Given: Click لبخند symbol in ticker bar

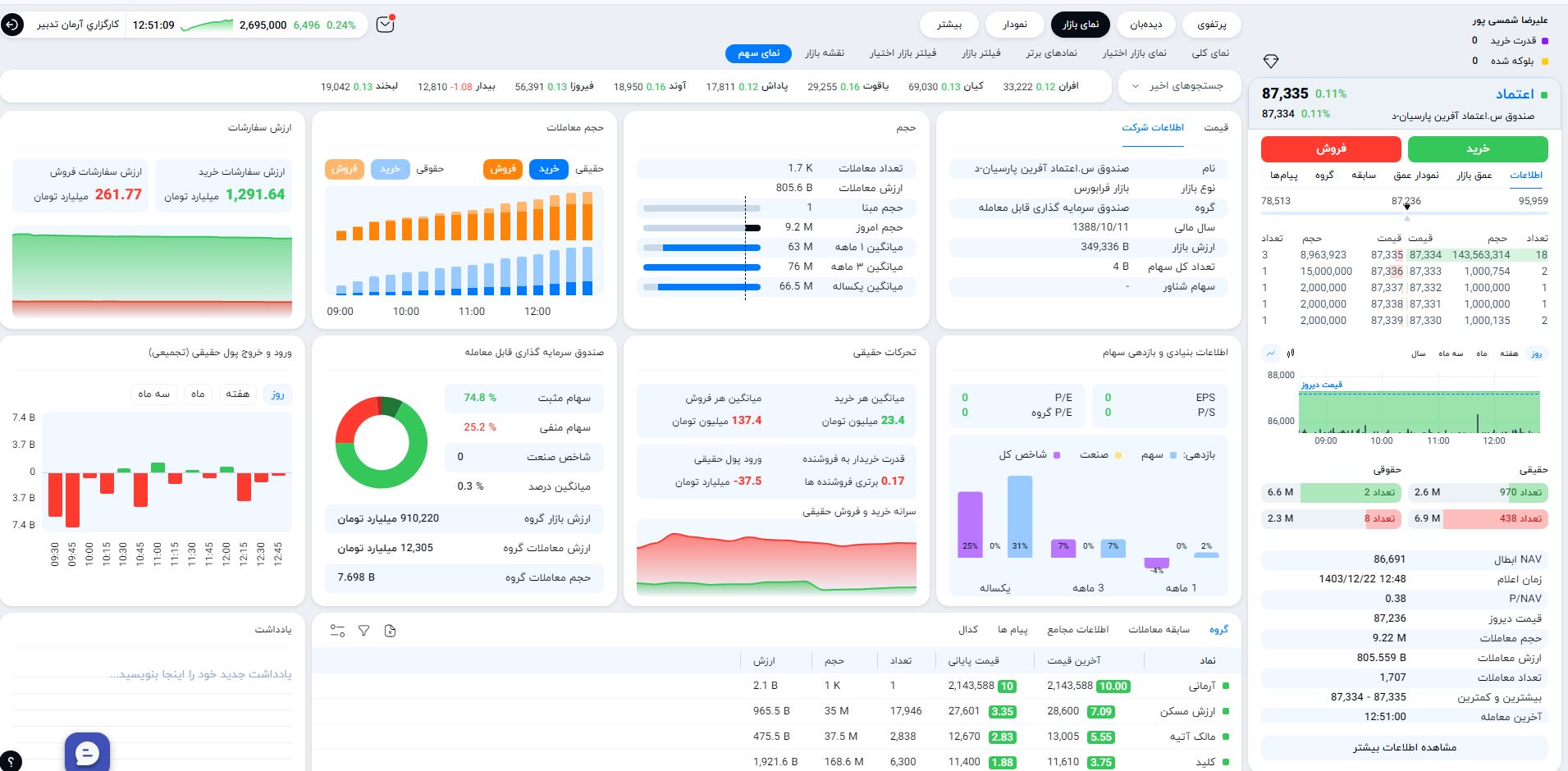Looking at the screenshot, I should [x=386, y=86].
